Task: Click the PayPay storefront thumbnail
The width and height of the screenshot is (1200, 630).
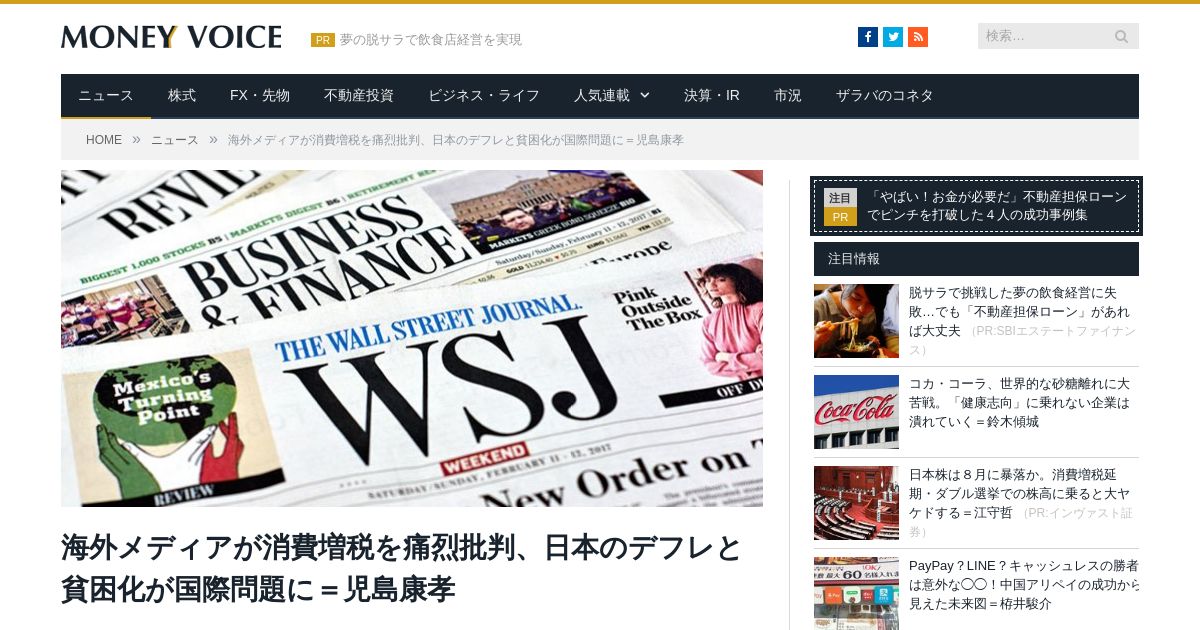Action: (856, 593)
